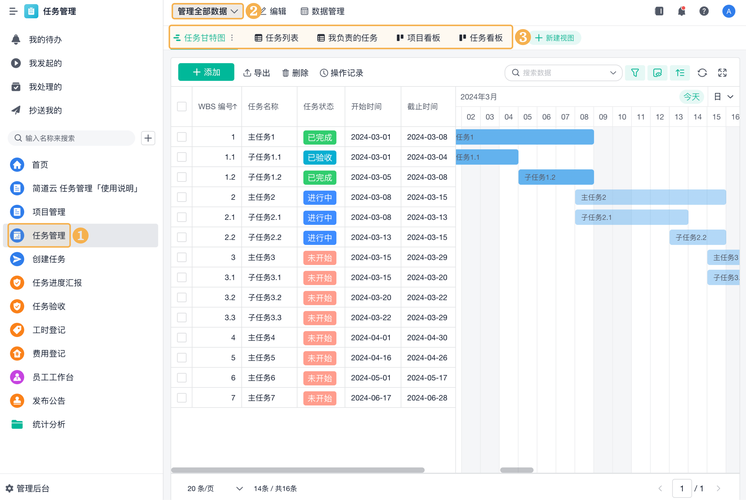Click the 主任务2 Gantt bar
This screenshot has height=500, width=746.
pos(650,197)
